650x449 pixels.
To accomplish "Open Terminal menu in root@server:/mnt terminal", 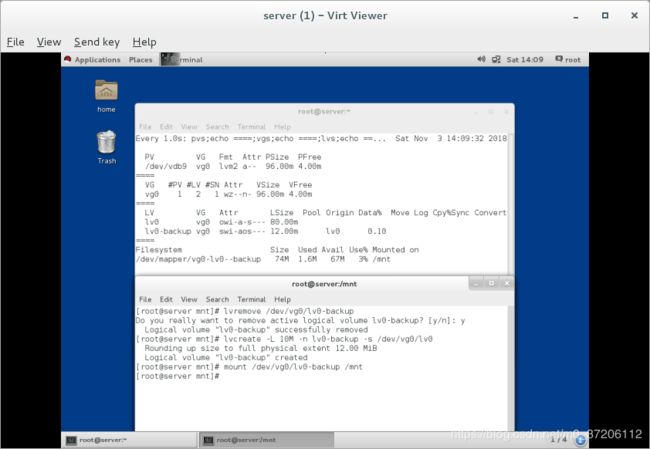I will [x=251, y=299].
